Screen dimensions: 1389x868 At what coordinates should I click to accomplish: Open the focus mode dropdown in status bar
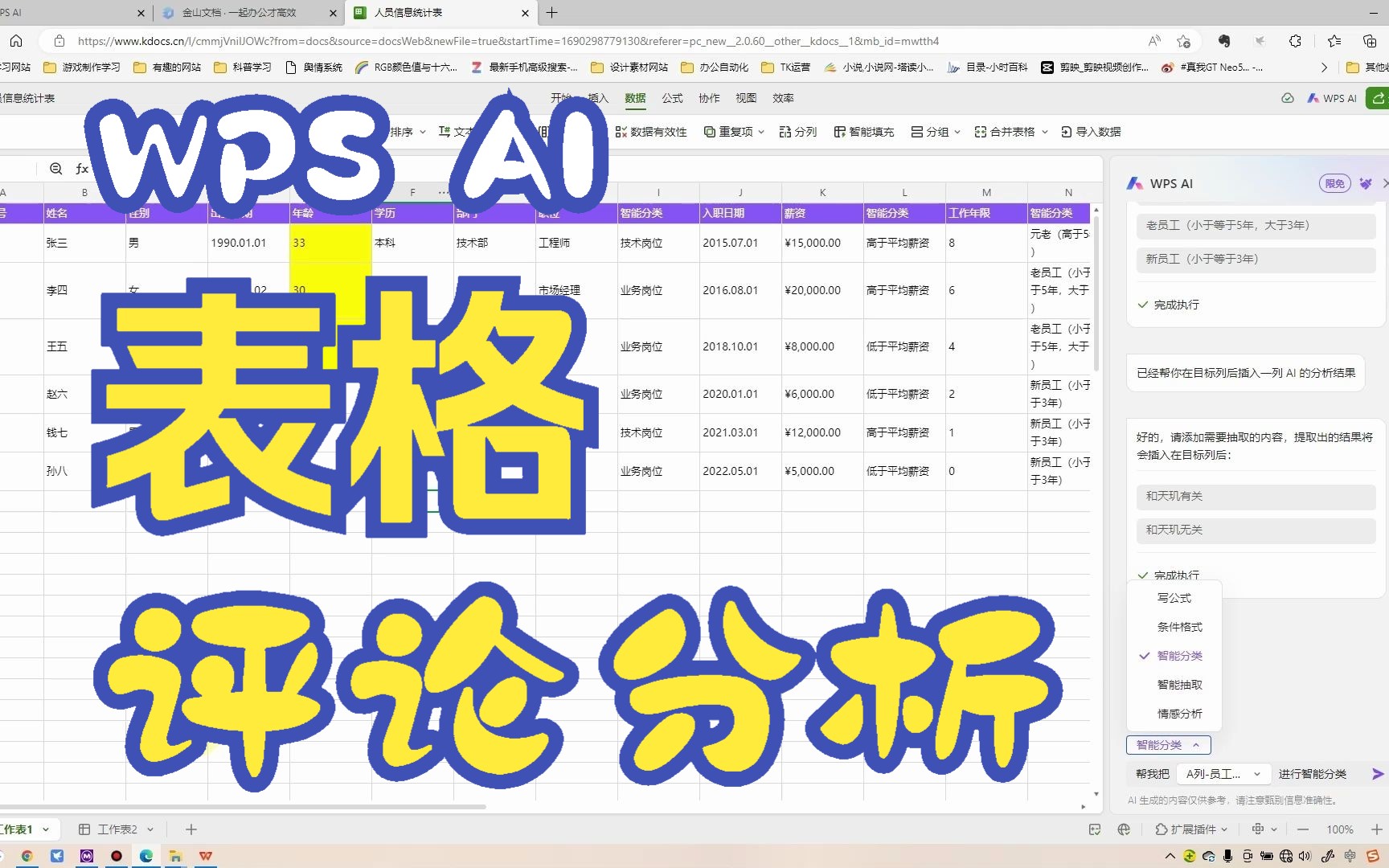coord(1264,829)
